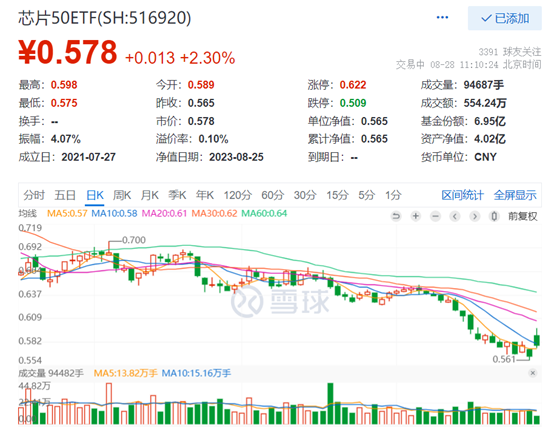Click the tallest green volume bar

[330, 403]
